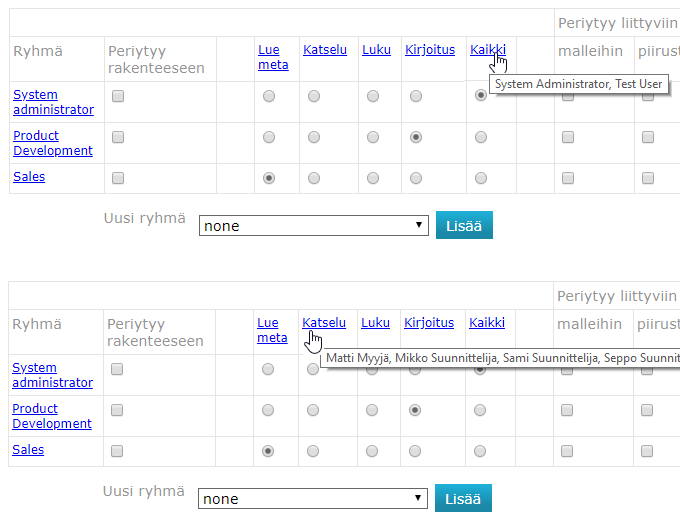This screenshot has height=521, width=680.
Task: Check malleihin box for Product Development, top table
Action: click(568, 137)
